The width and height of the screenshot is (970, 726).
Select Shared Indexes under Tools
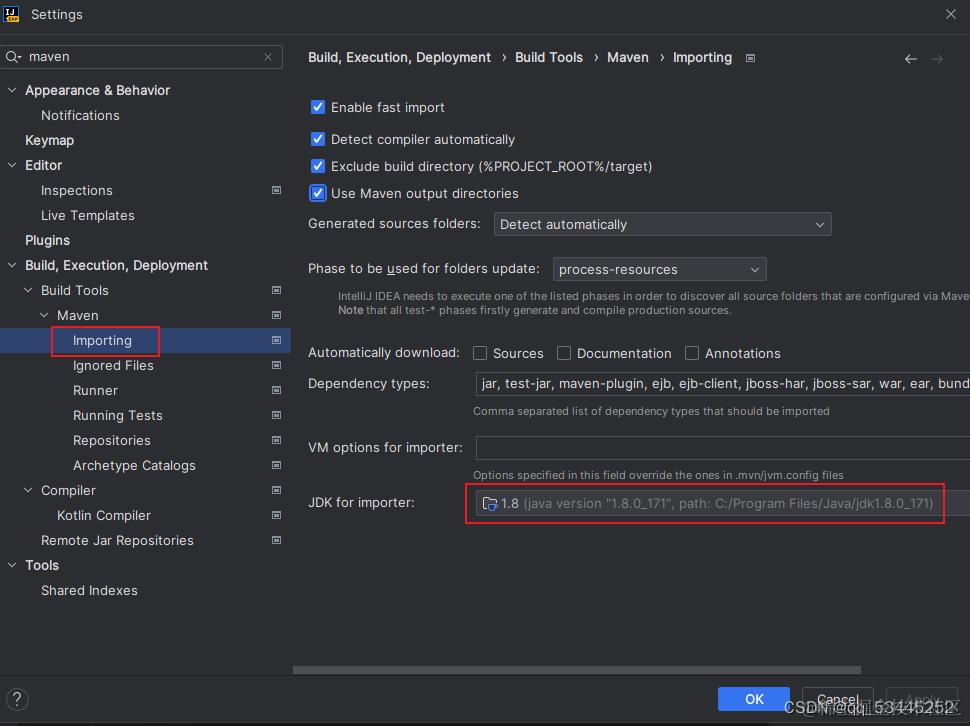(89, 591)
